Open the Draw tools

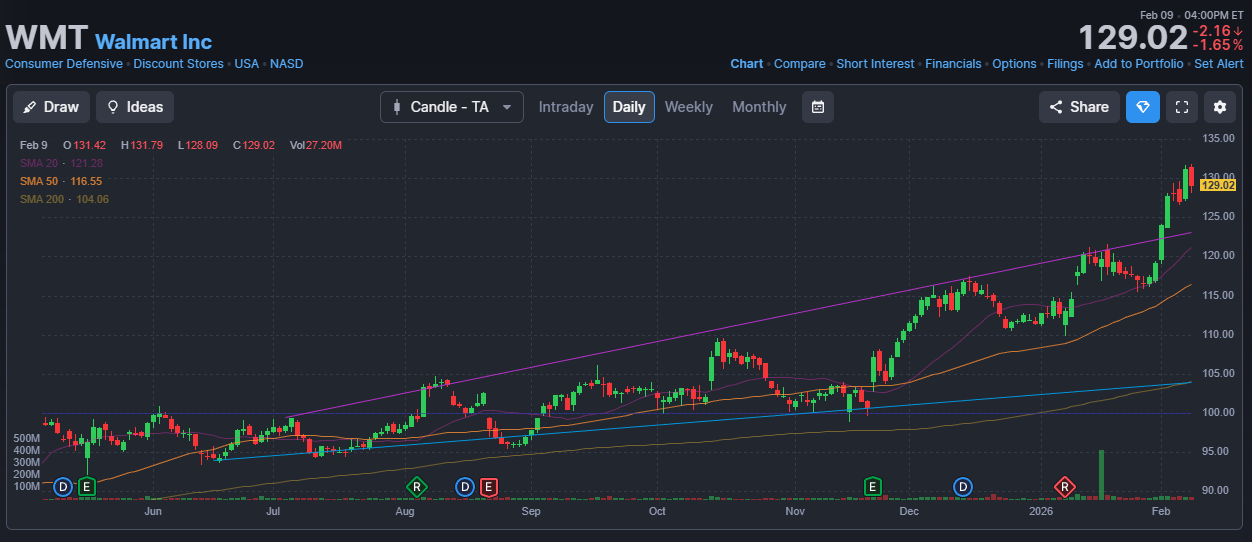coord(52,107)
